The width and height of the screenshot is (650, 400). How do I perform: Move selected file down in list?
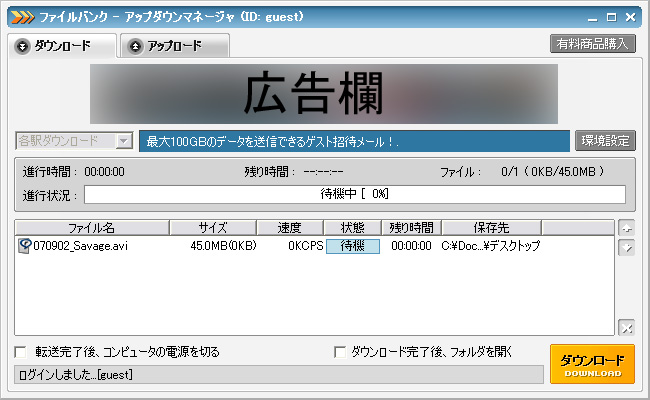click(x=626, y=248)
